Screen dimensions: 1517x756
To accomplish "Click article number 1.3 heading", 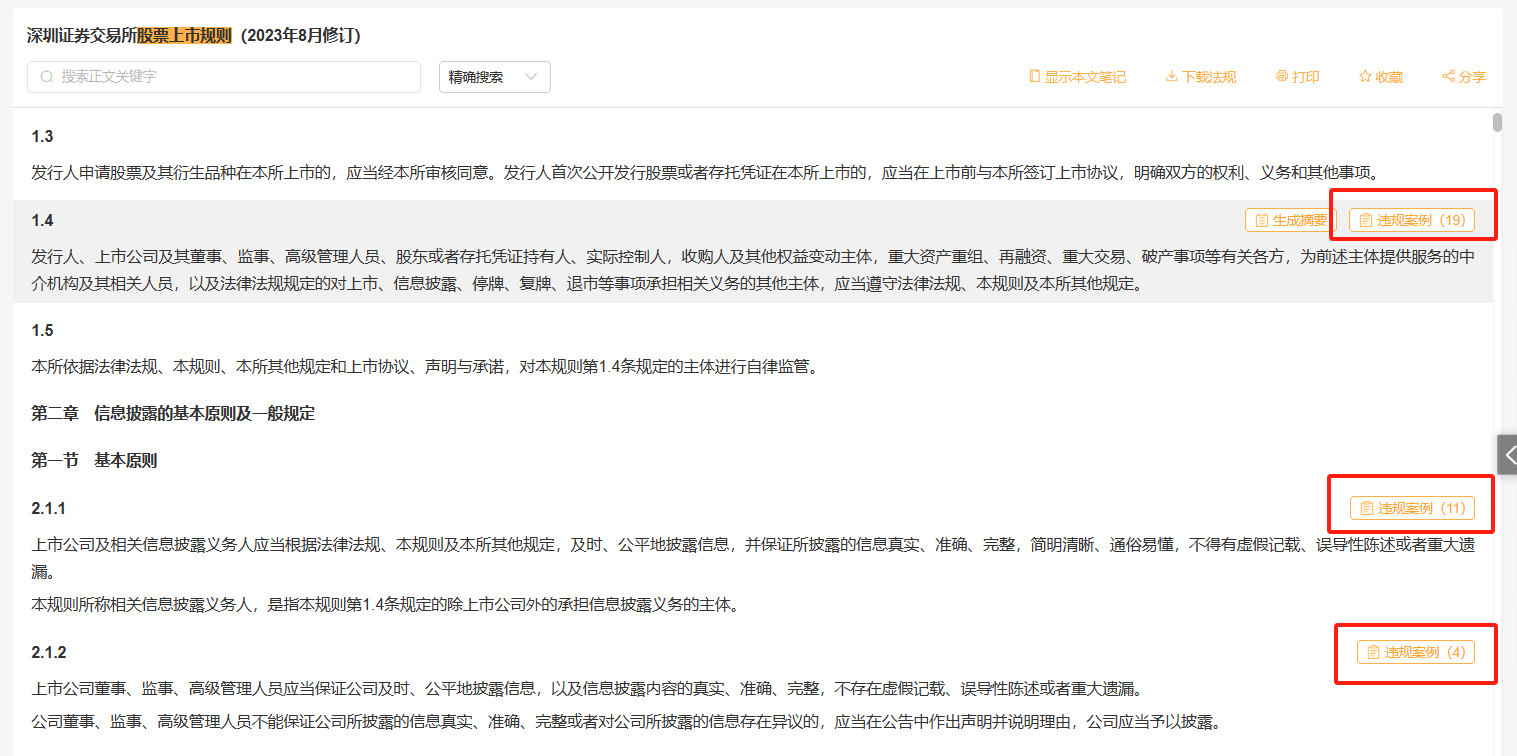I will (42, 137).
